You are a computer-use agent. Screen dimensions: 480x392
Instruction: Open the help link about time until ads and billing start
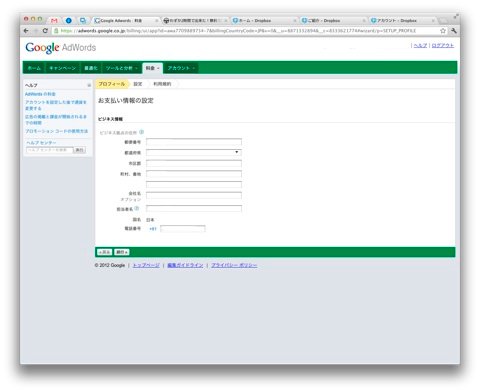pos(56,120)
